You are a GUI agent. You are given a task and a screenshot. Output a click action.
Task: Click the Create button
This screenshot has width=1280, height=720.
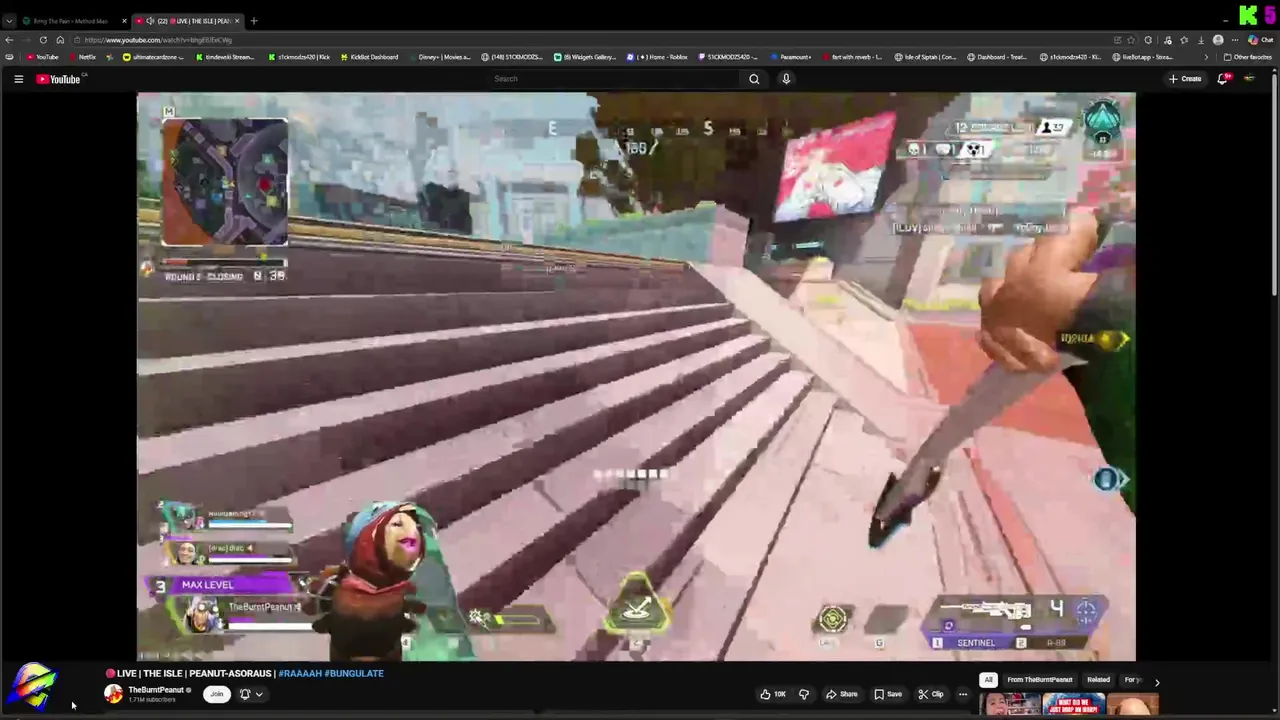click(1185, 79)
